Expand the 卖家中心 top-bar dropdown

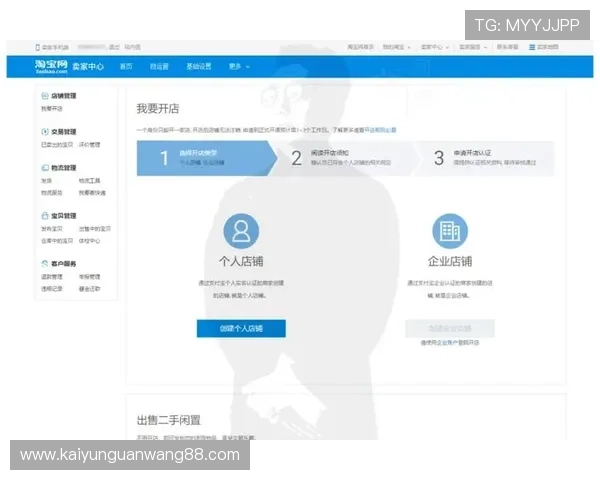click(x=435, y=47)
